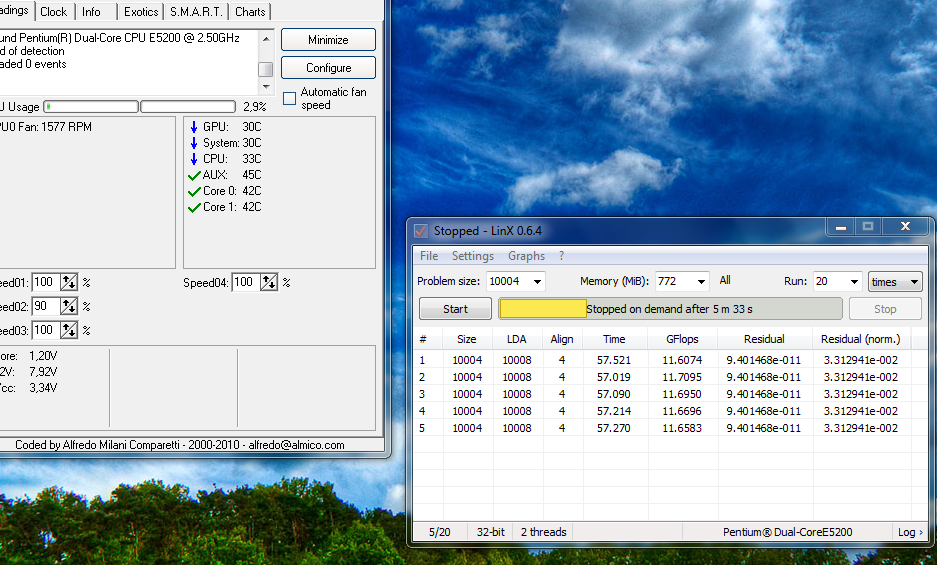Click the green checkmark beside Core 0
937x565 pixels.
click(x=194, y=191)
